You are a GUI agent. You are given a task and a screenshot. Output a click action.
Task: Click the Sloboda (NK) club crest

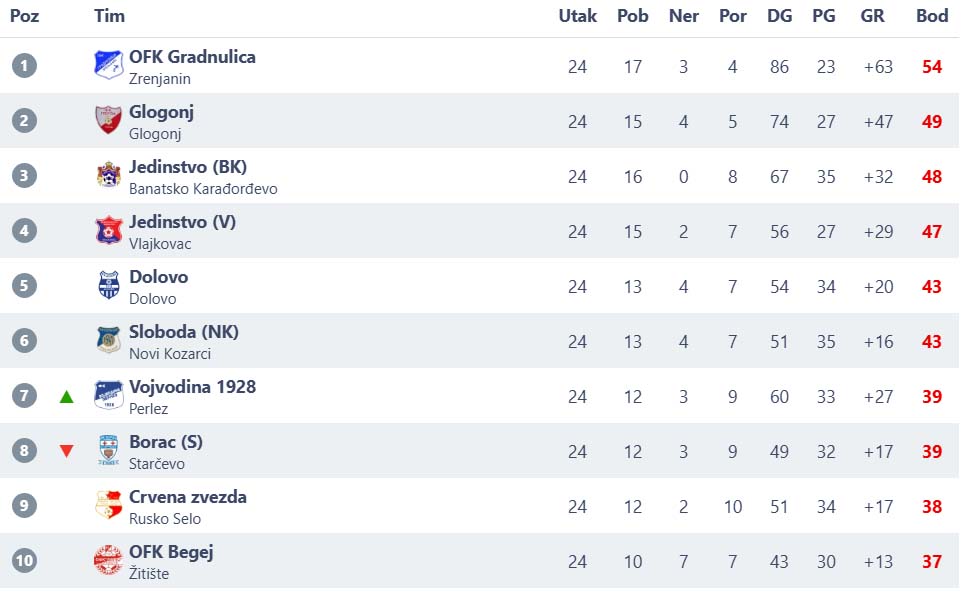pyautogui.click(x=108, y=340)
